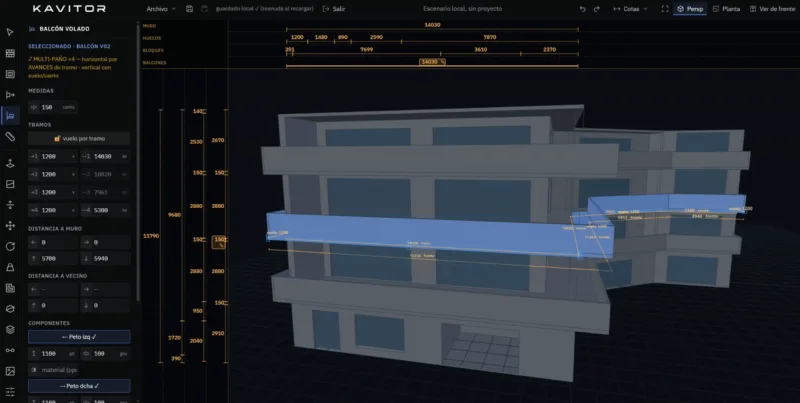Click the material (opc field
The image size is (800, 403).
point(53,370)
